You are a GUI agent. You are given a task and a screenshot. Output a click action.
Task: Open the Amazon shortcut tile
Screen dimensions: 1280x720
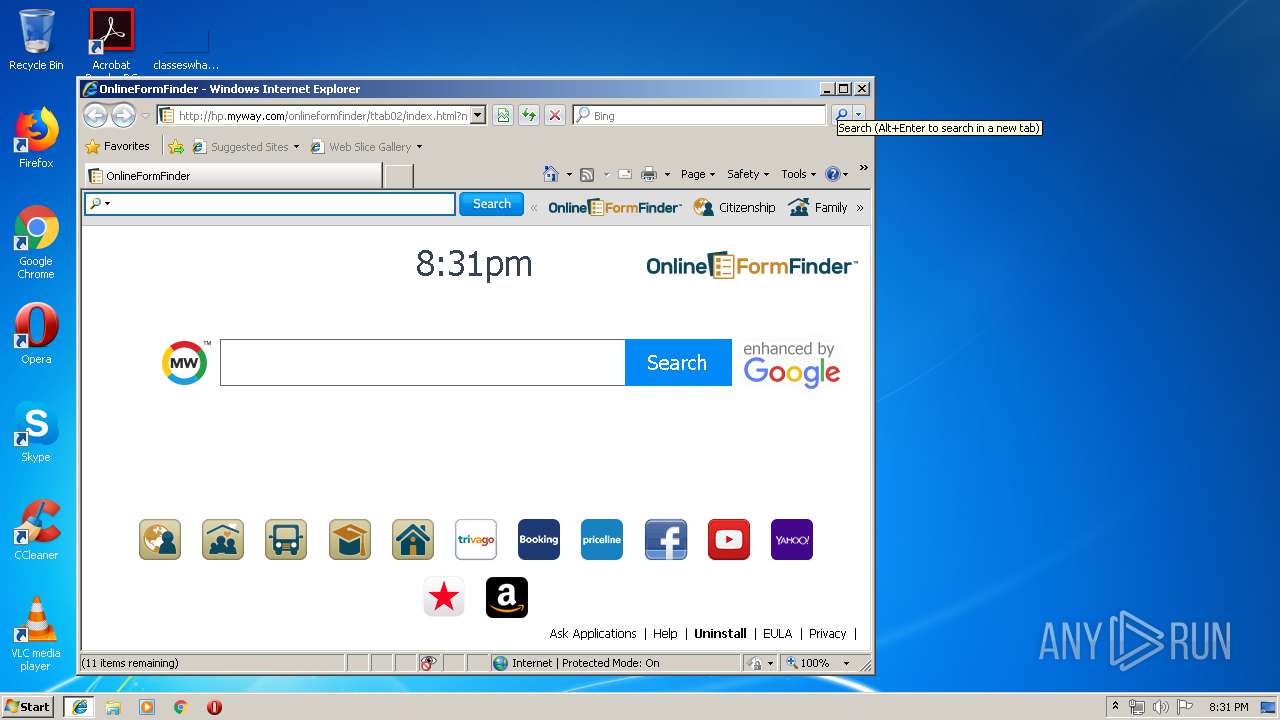tap(507, 598)
